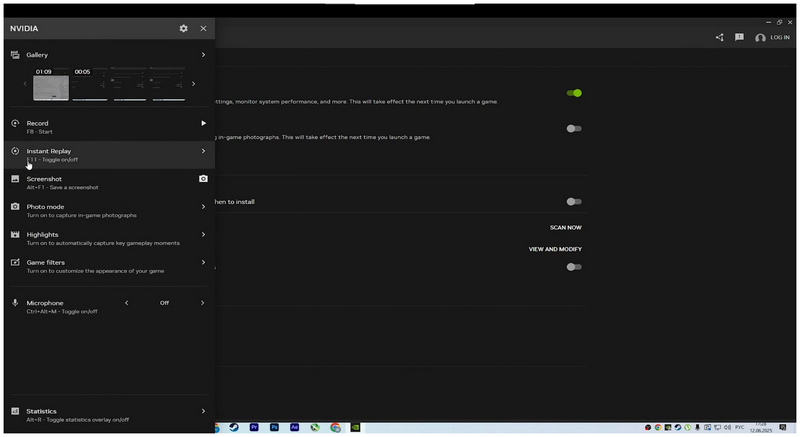Open NVIDIA overlay settings gear
Viewport: 800px width, 437px height.
[183, 29]
